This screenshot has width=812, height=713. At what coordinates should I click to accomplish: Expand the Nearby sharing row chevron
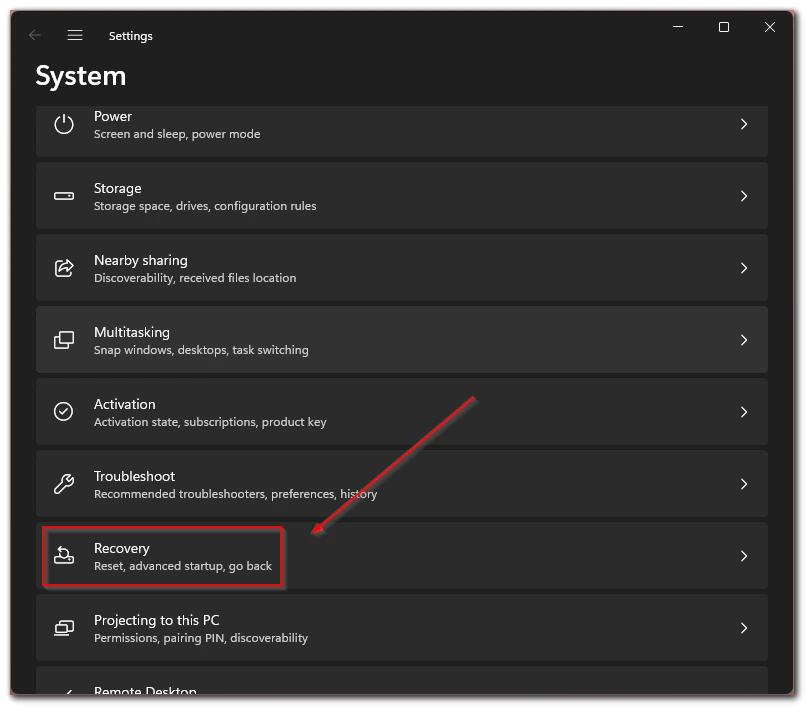pos(744,268)
